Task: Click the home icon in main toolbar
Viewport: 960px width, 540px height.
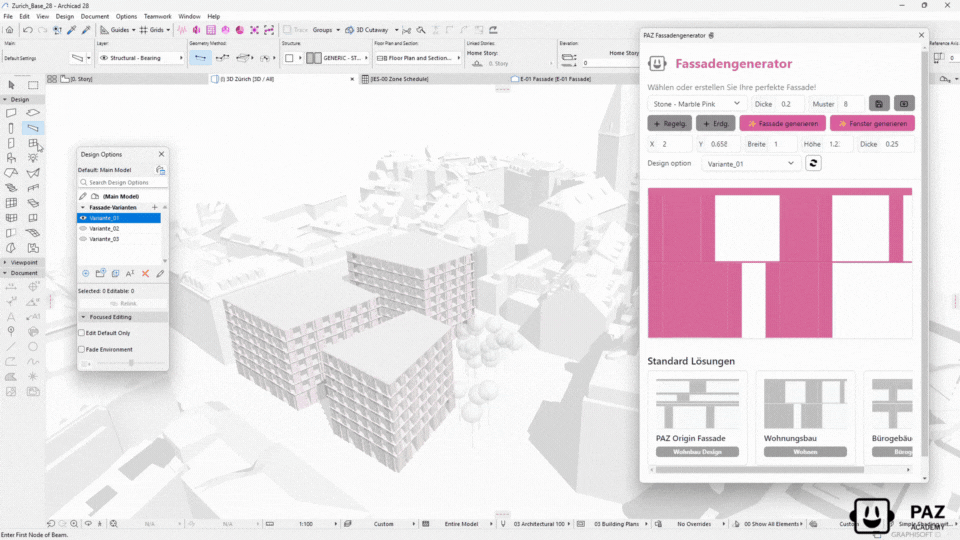Action: 9,30
